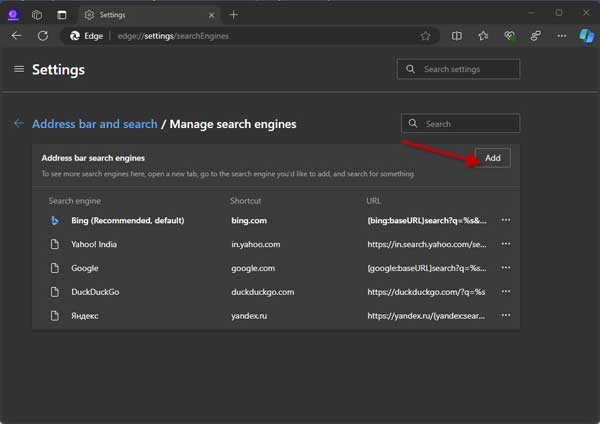Image resolution: width=600 pixels, height=424 pixels.
Task: Select the Settings tab
Action: pos(148,15)
